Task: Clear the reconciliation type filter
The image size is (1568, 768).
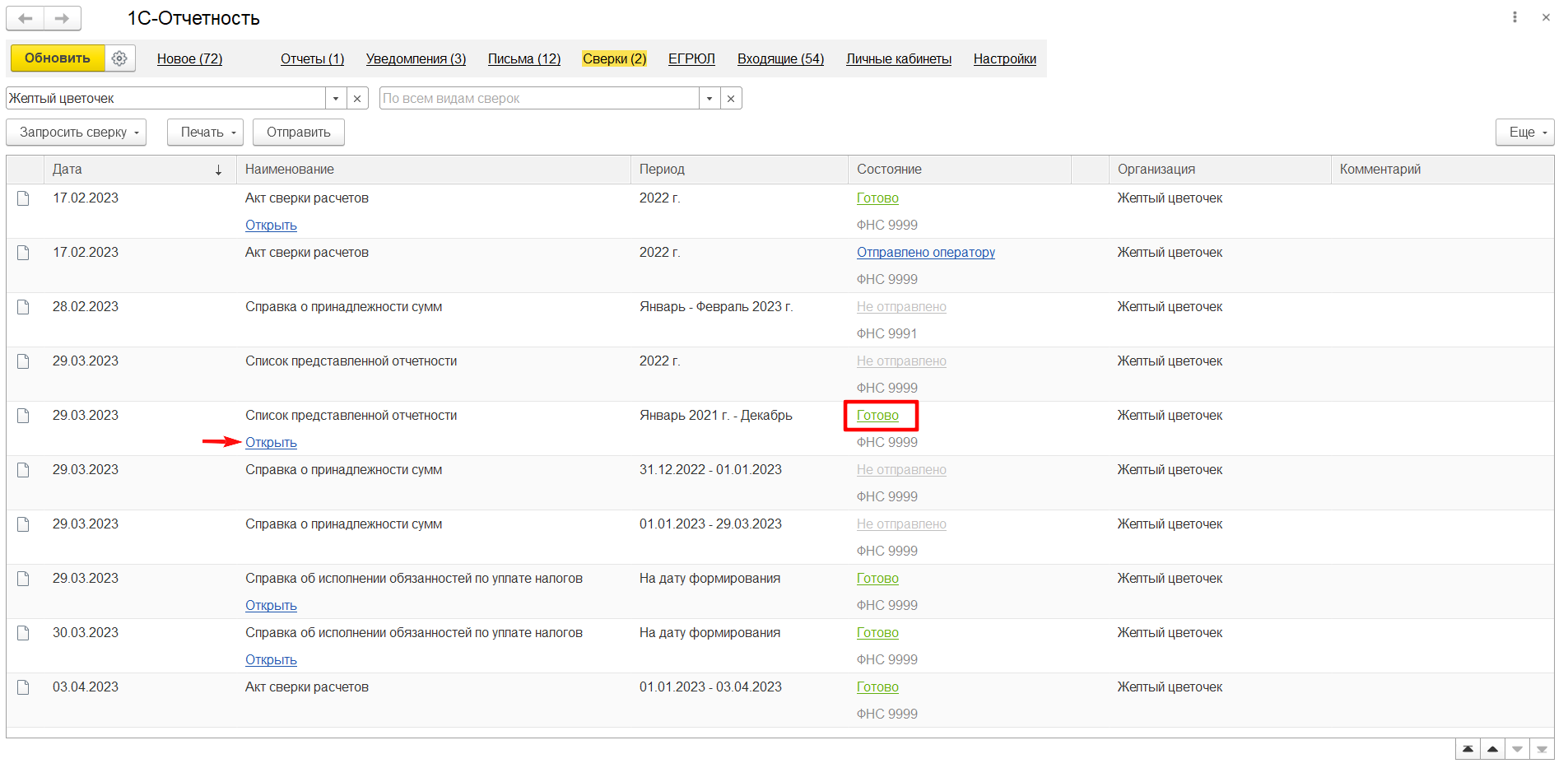Action: pyautogui.click(x=731, y=99)
